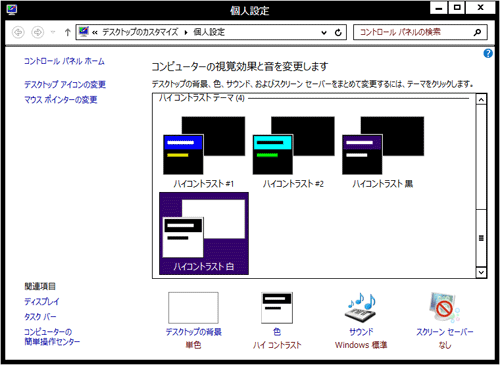Open 色 ハイ コントラスト color settings icon
500x365 pixels.
tap(277, 308)
